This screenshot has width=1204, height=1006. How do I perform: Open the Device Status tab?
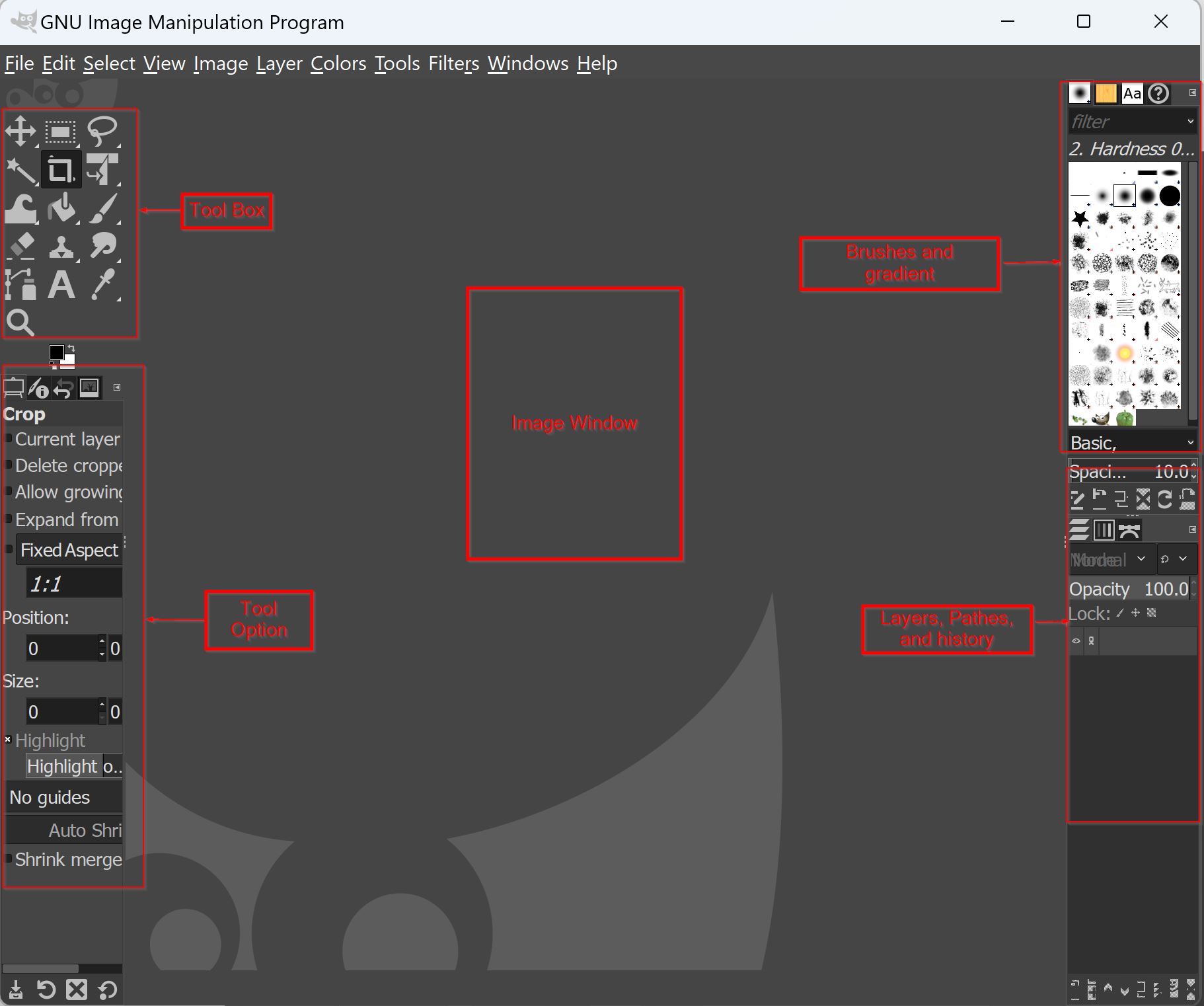click(38, 388)
